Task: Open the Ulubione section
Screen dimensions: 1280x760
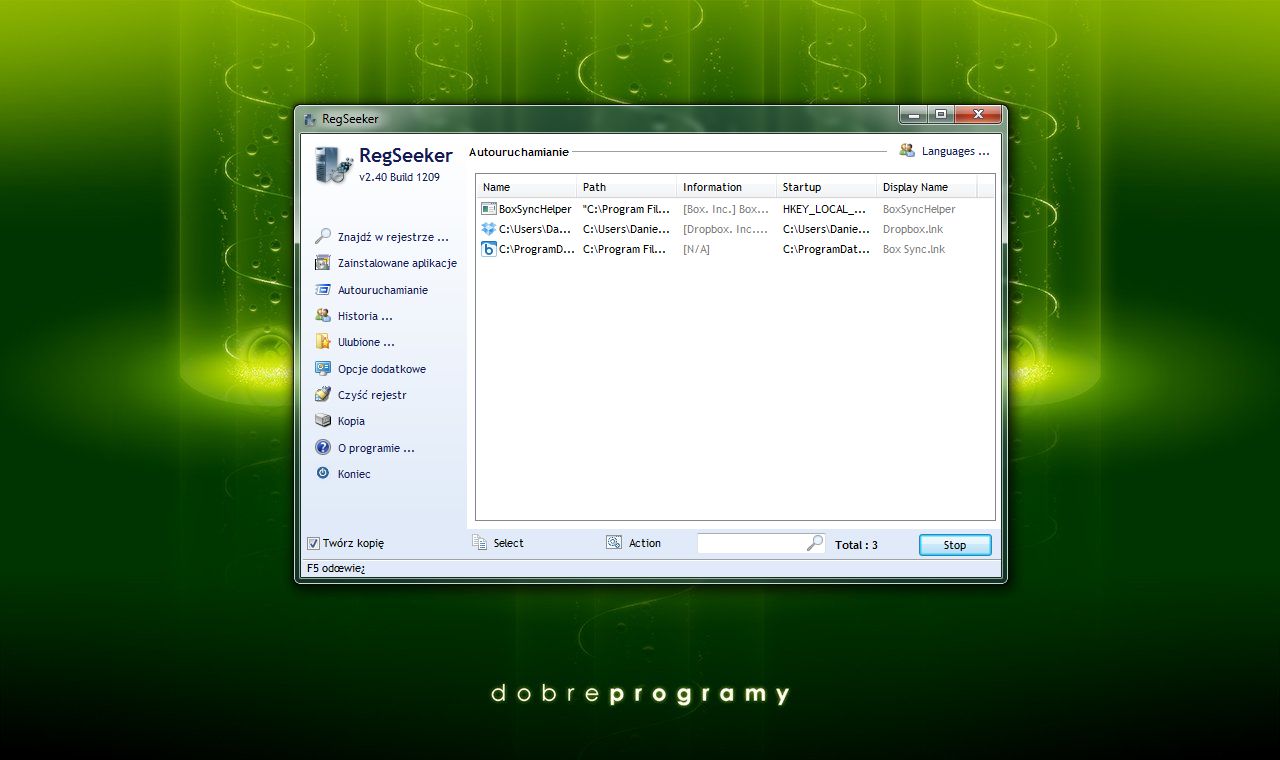Action: pyautogui.click(x=366, y=342)
